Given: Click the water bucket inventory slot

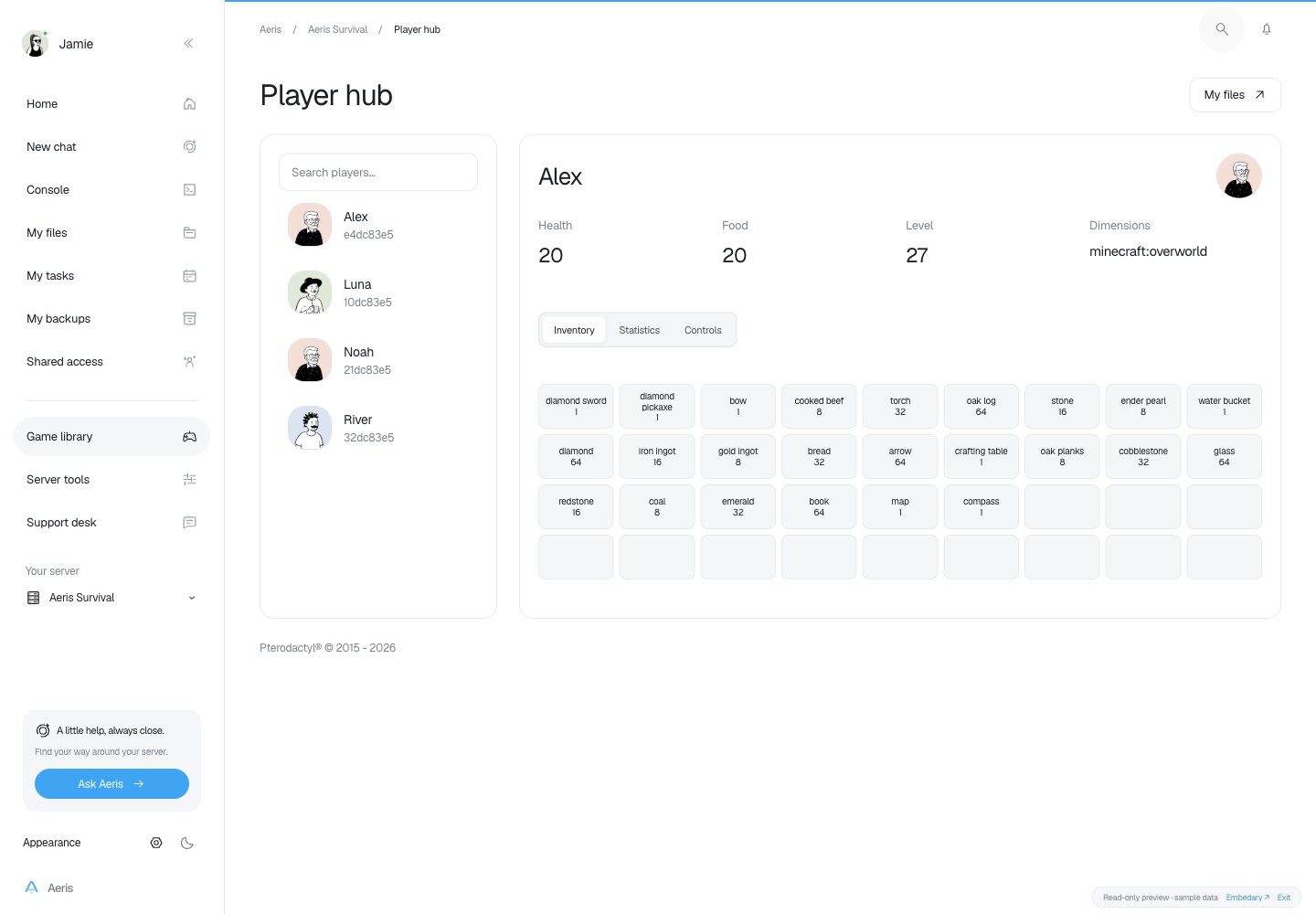Looking at the screenshot, I should tap(1224, 406).
